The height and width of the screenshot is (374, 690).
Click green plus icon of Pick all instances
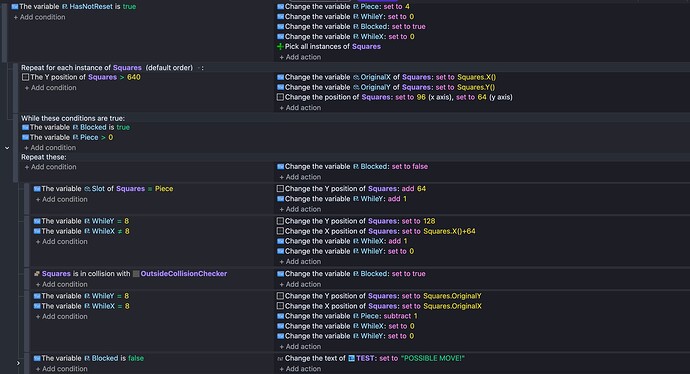[280, 47]
